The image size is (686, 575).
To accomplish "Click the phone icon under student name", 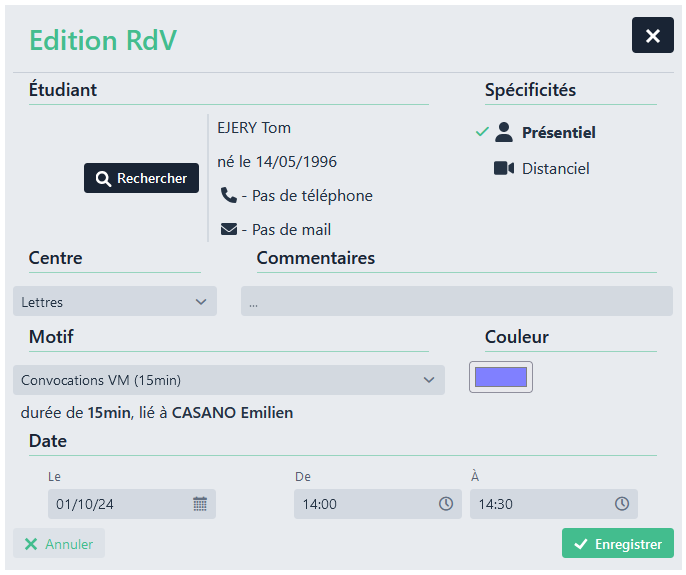I will [229, 196].
